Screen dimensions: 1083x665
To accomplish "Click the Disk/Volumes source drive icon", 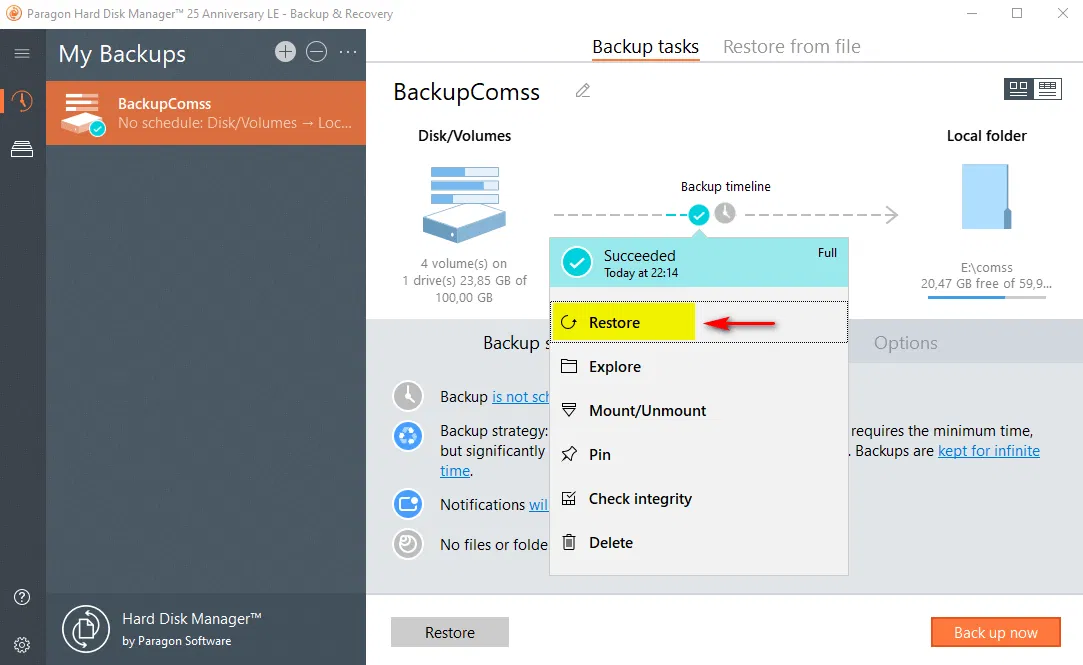I will coord(464,204).
